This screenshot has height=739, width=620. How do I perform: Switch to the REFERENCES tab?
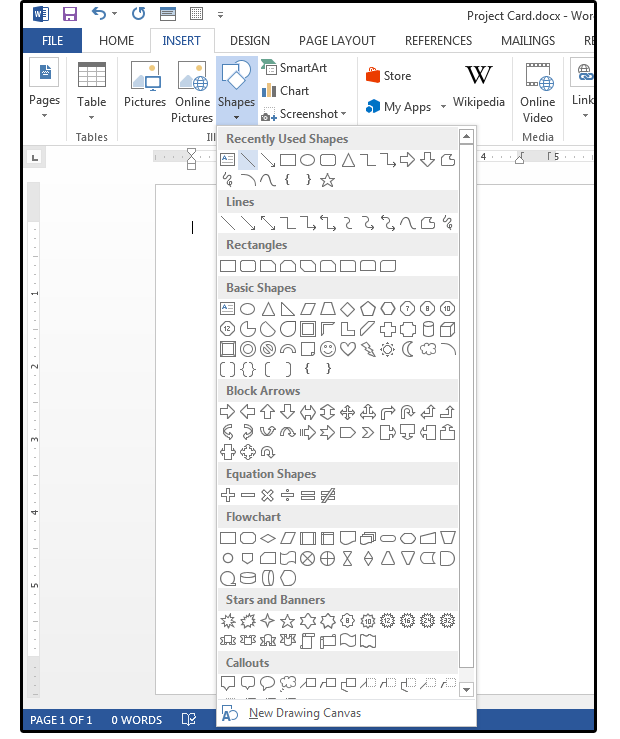tap(438, 41)
